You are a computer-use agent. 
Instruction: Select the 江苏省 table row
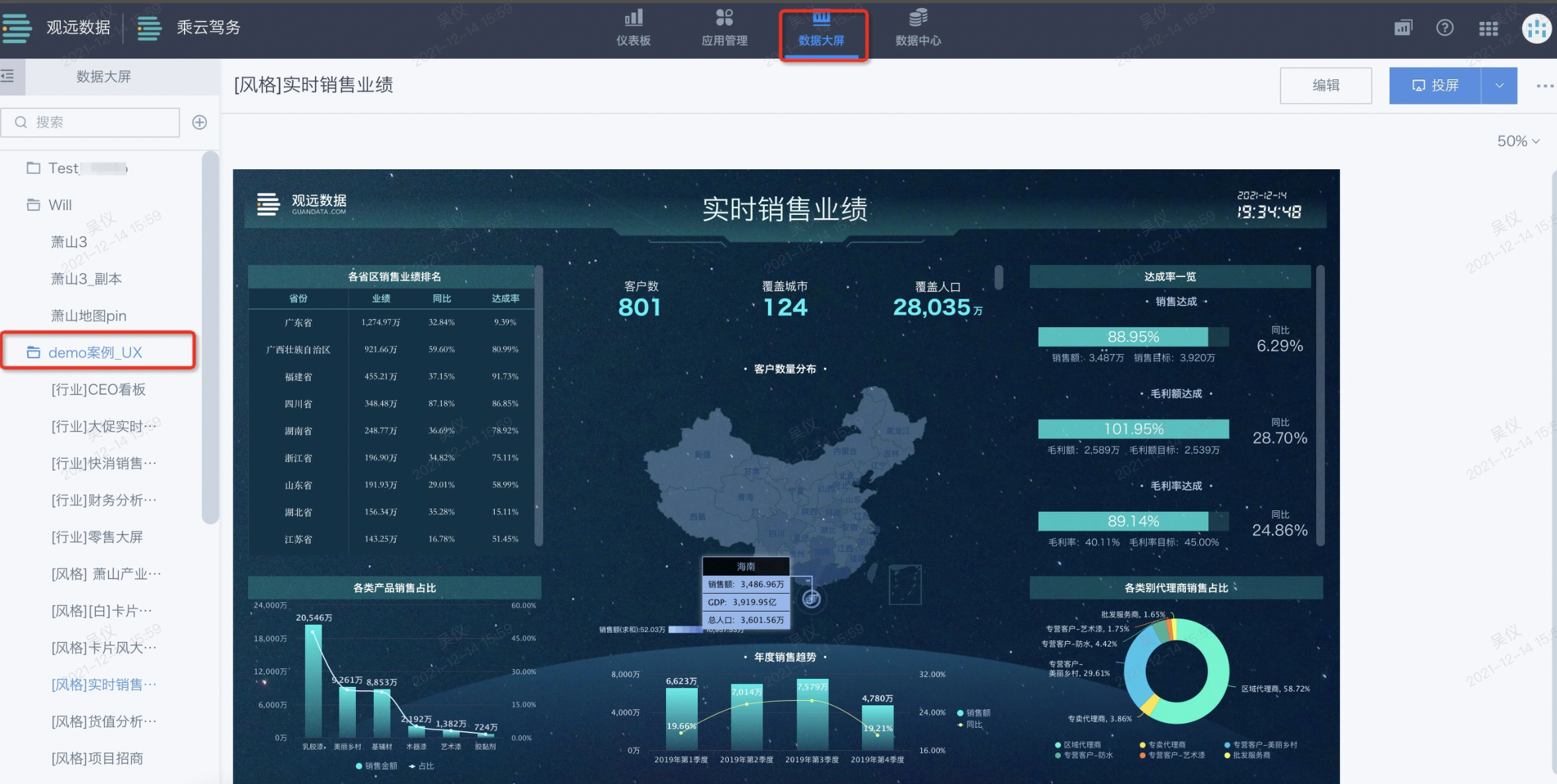(x=392, y=539)
